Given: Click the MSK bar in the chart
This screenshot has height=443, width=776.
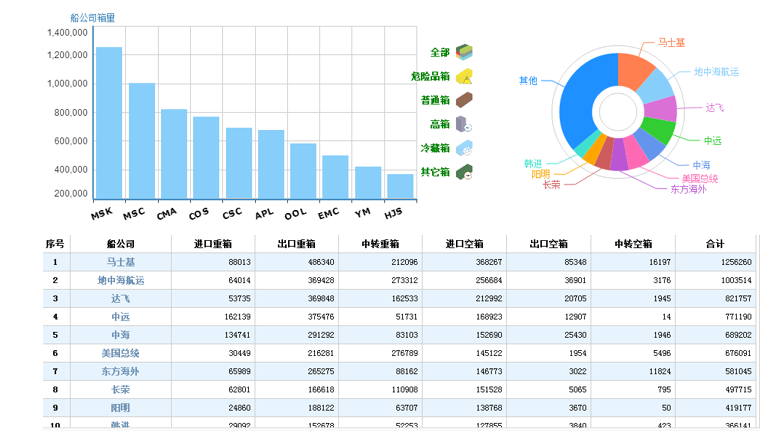Looking at the screenshot, I should point(109,122).
